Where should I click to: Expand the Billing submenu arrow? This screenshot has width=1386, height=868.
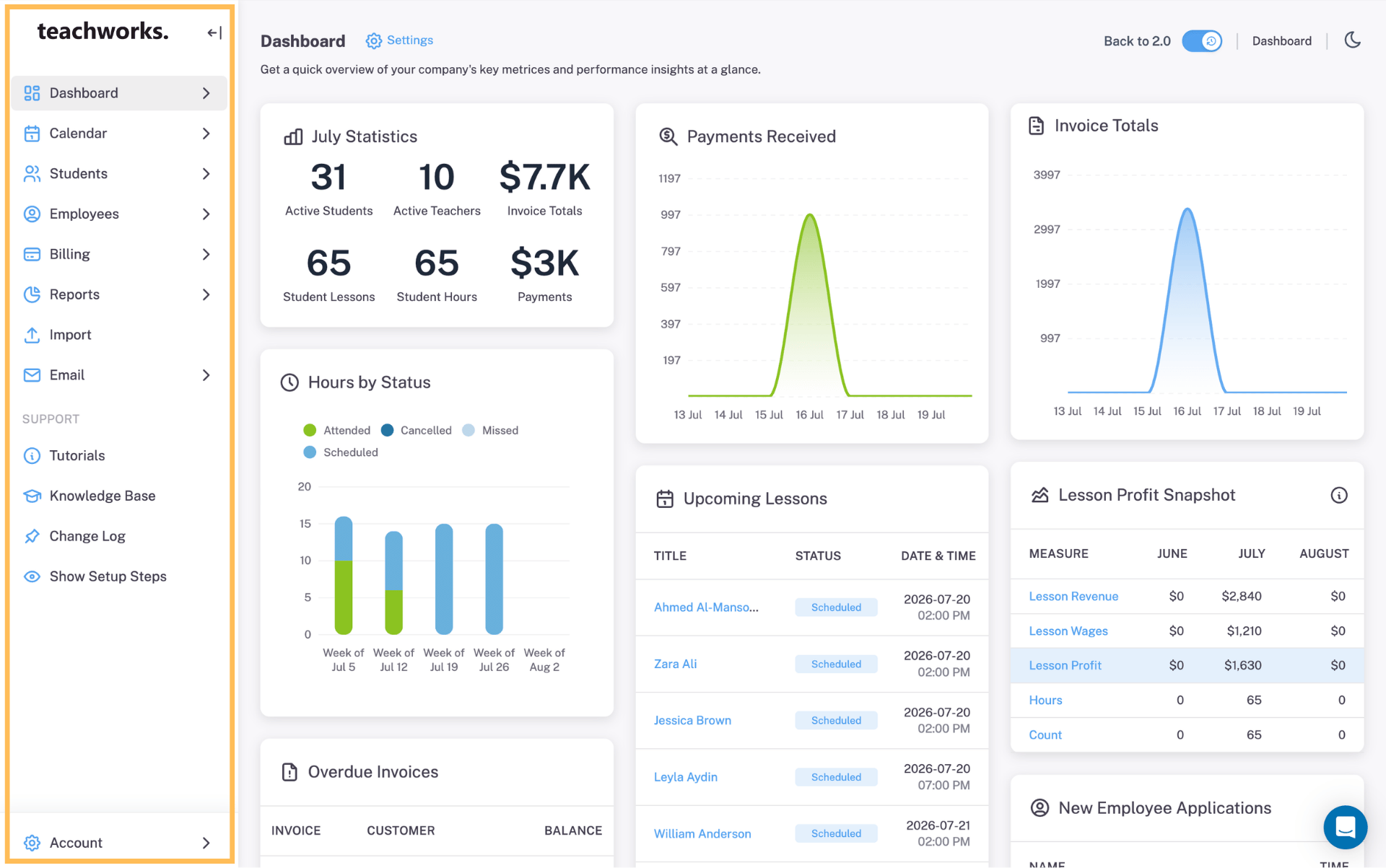206,254
